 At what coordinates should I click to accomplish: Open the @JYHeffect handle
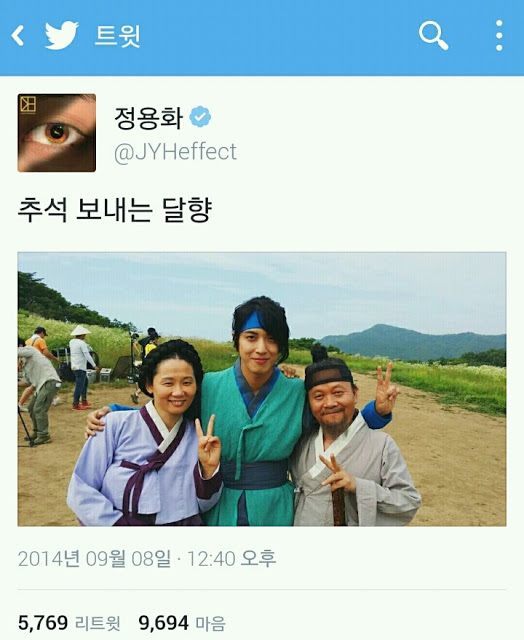click(175, 152)
